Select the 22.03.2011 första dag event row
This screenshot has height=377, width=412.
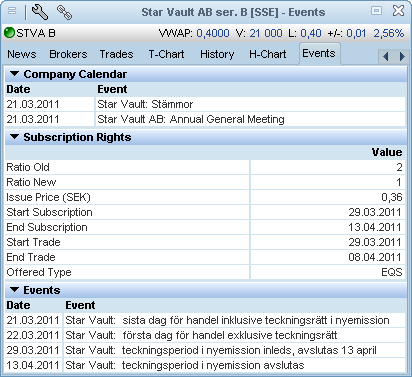205,335
